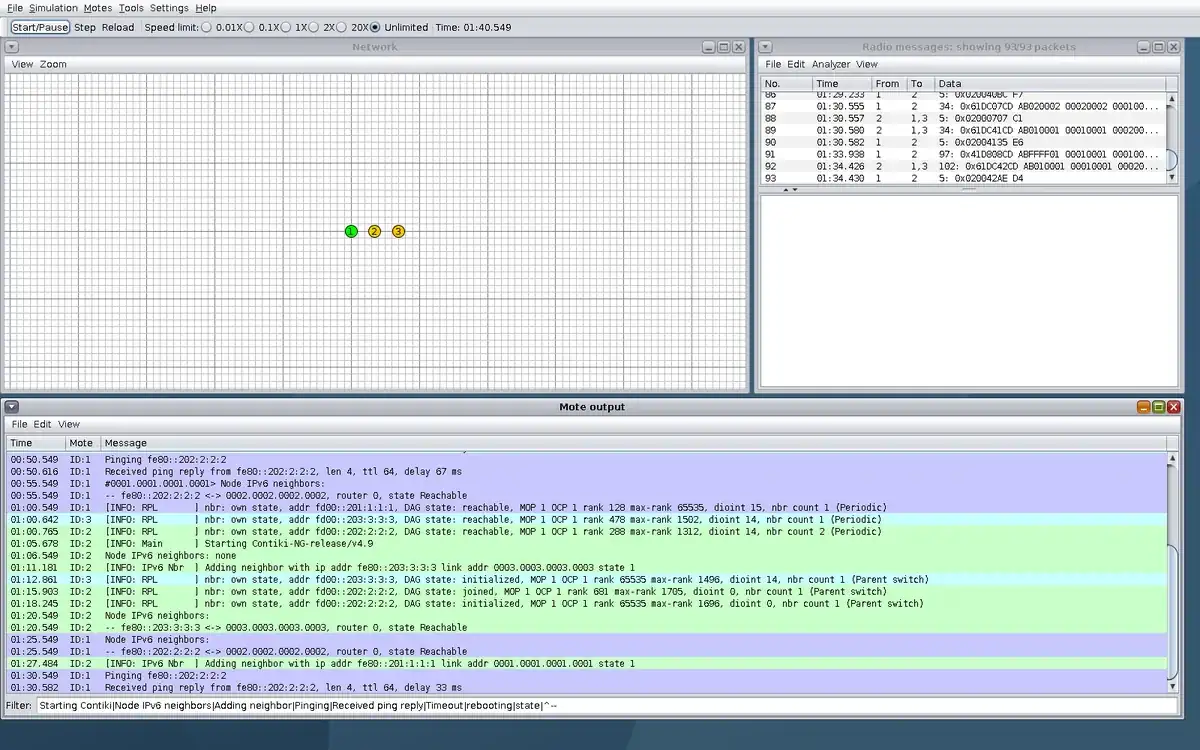1200x750 pixels.
Task: Select radio packet 93 at 01:34.430
Action: (963, 178)
